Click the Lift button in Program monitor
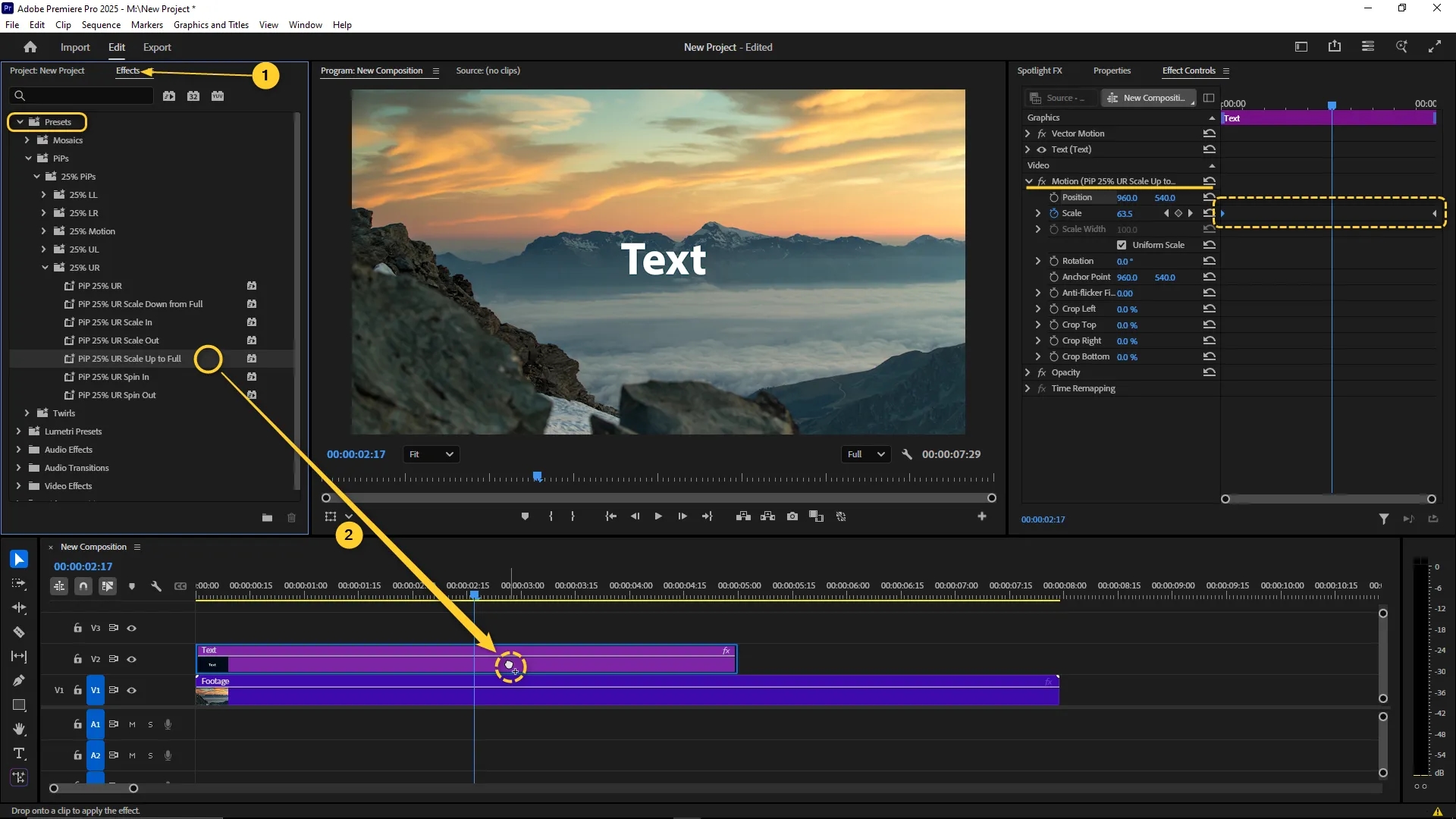Image resolution: width=1456 pixels, height=819 pixels. click(743, 516)
